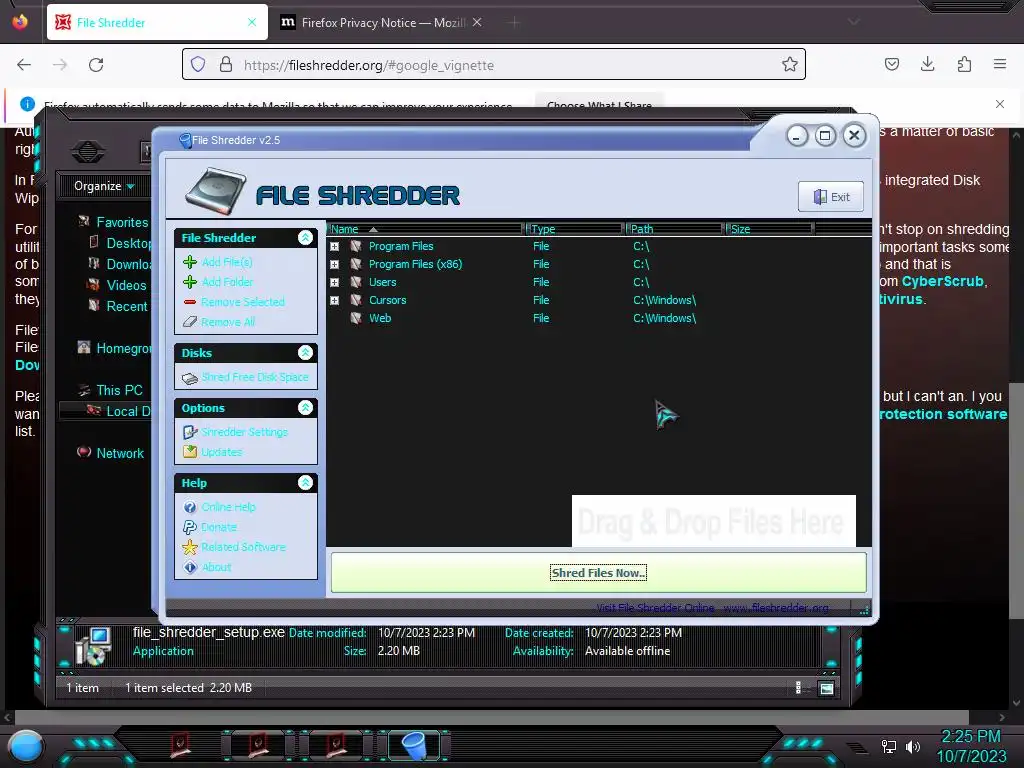The image size is (1024, 768).
Task: Open a new browser tab
Action: (514, 22)
